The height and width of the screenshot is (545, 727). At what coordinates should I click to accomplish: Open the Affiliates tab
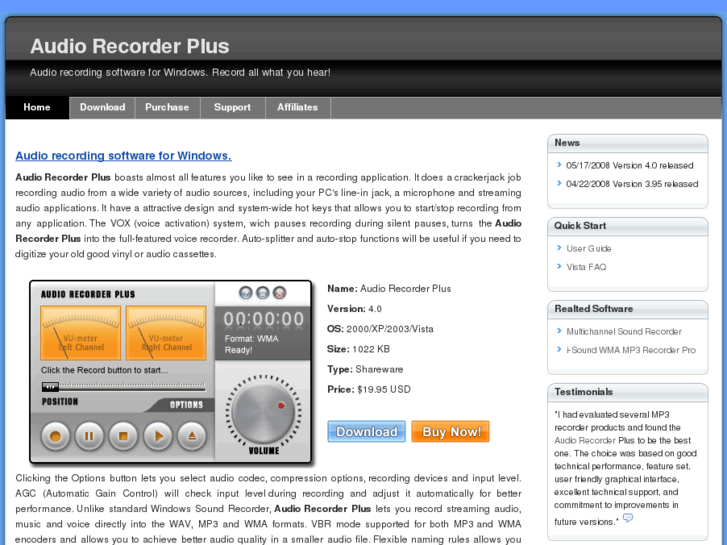pyautogui.click(x=298, y=108)
